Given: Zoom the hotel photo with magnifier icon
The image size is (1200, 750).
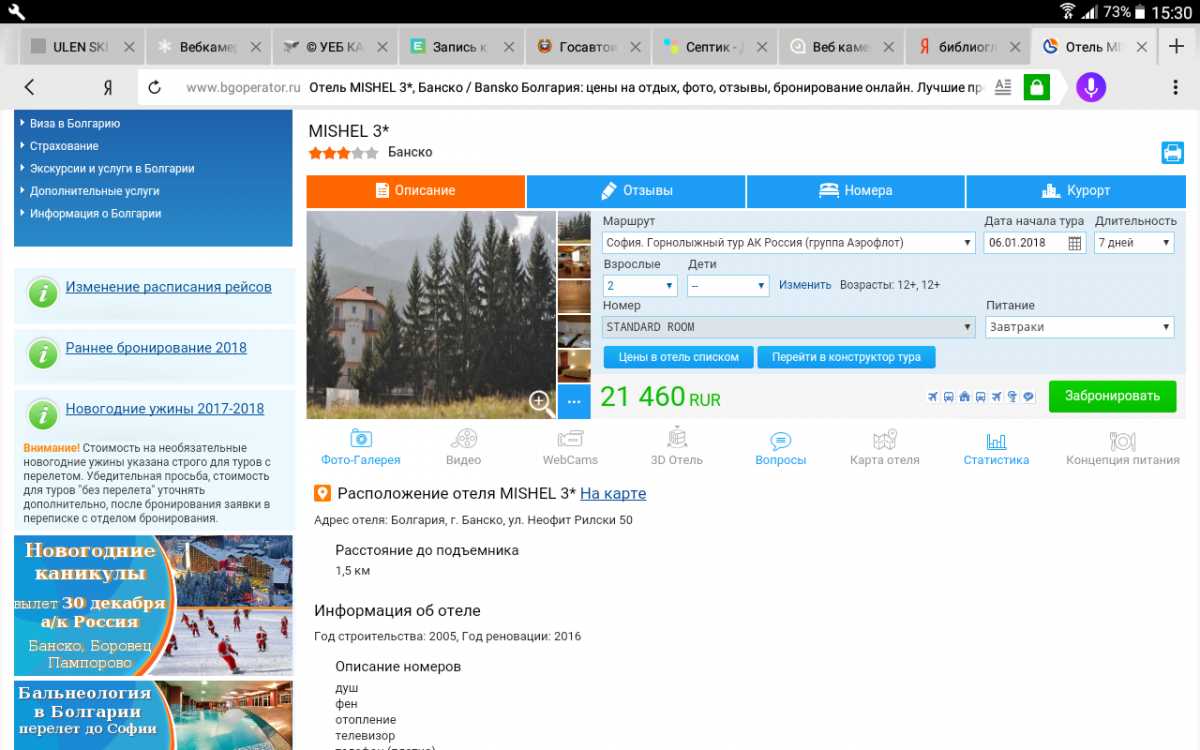Looking at the screenshot, I should [541, 402].
